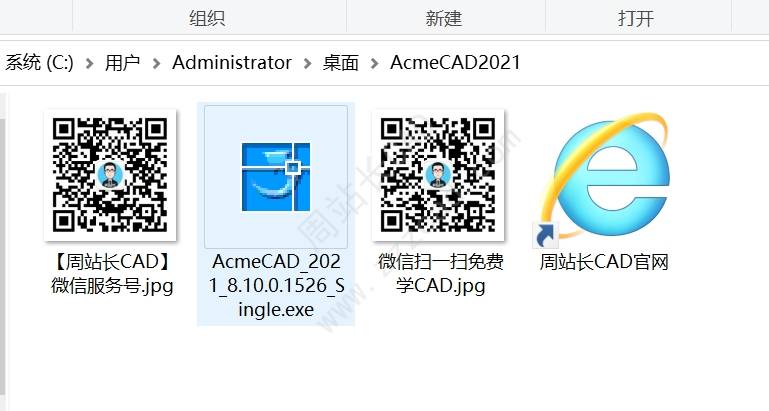This screenshot has height=411, width=769.
Task: Click the file name AcmeCAD_2021_8.10.0.1526_Single.exe
Action: pyautogui.click(x=277, y=285)
